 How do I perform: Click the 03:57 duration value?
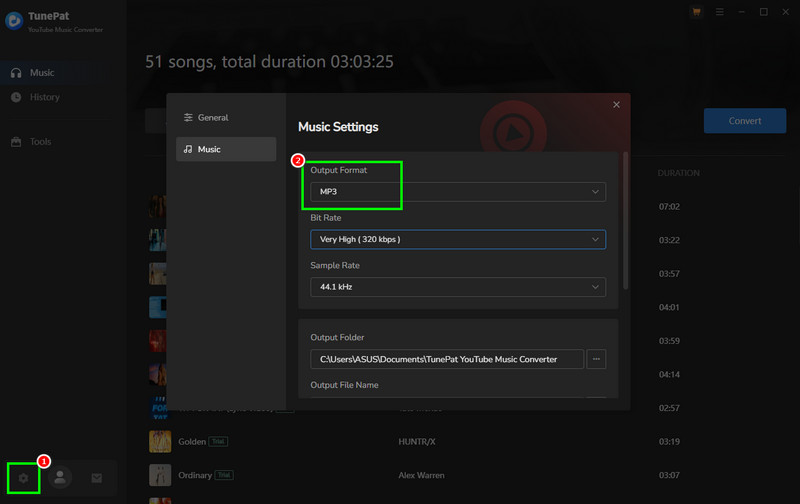(669, 274)
